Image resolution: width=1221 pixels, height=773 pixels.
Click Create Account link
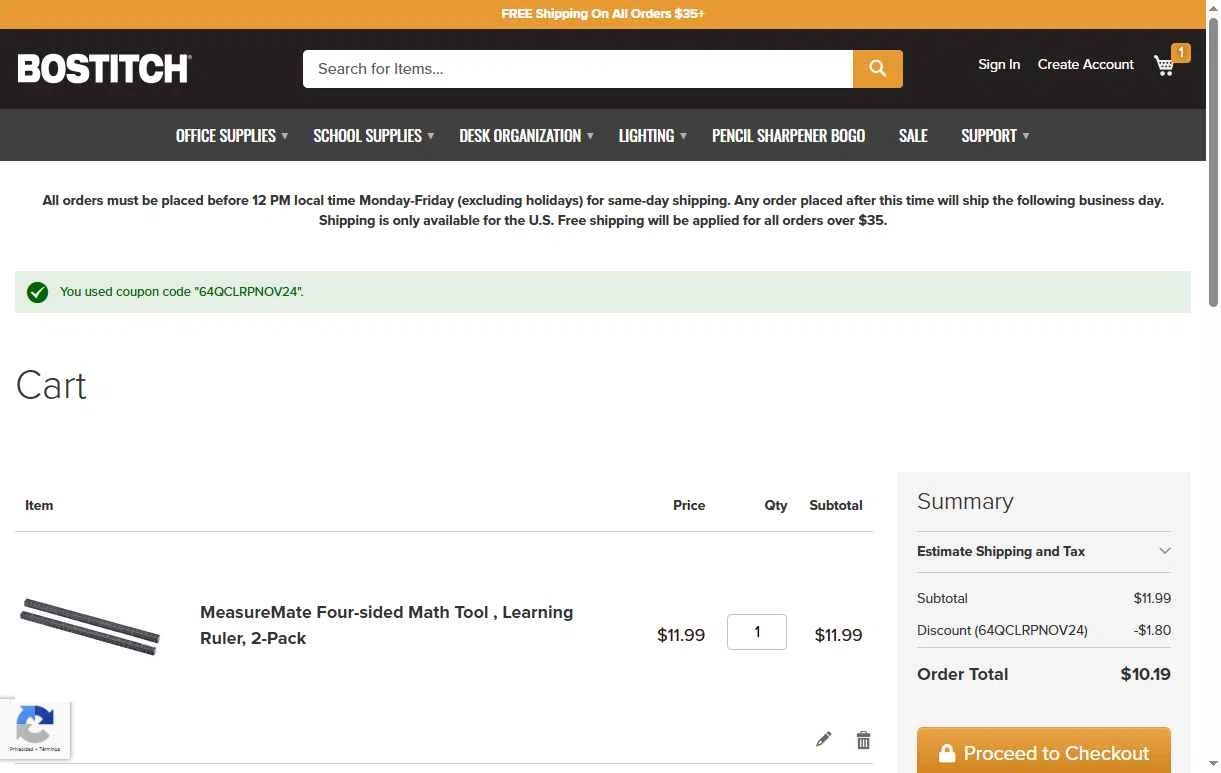pos(1086,64)
